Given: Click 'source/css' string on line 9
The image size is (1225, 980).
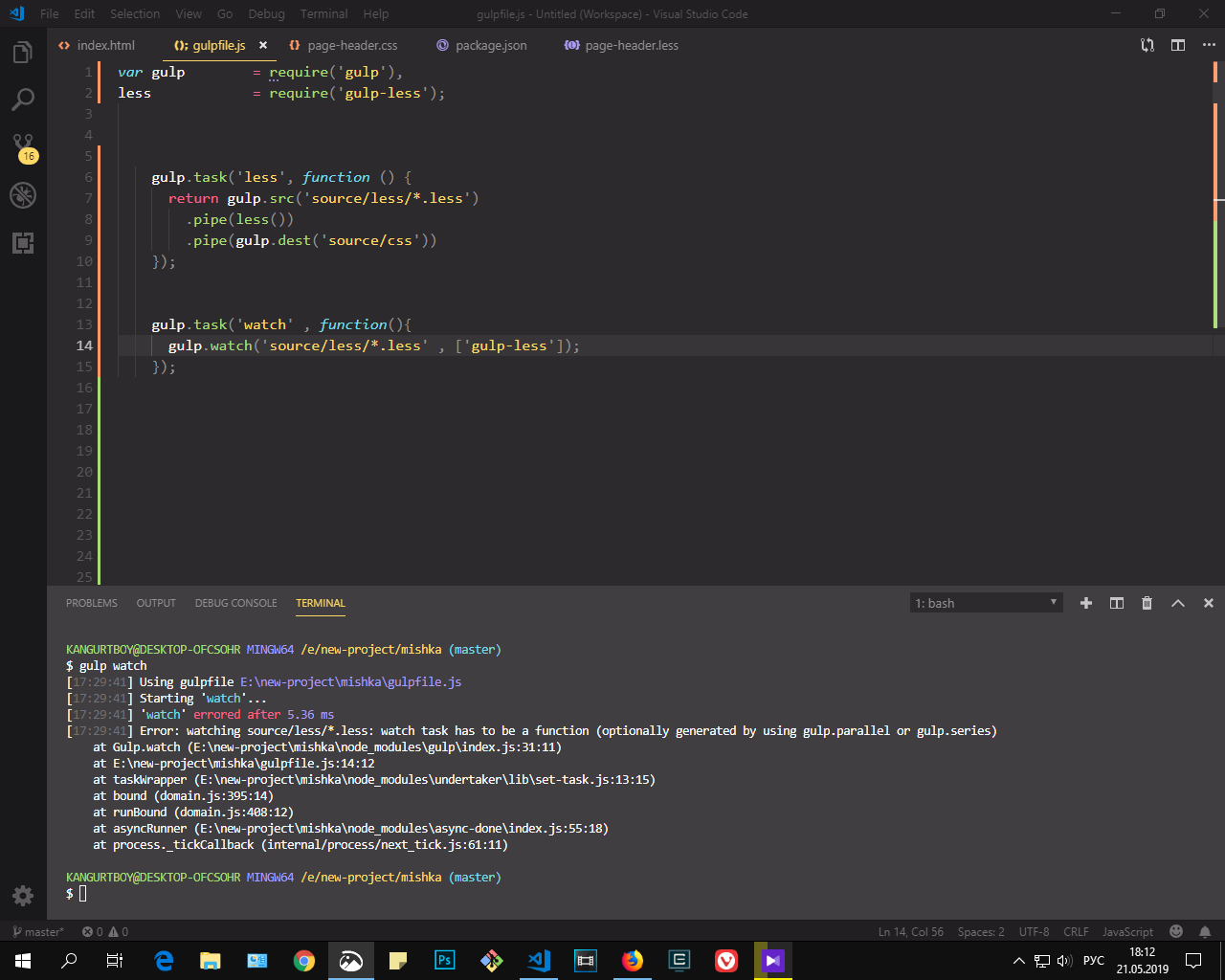Looking at the screenshot, I should point(370,240).
